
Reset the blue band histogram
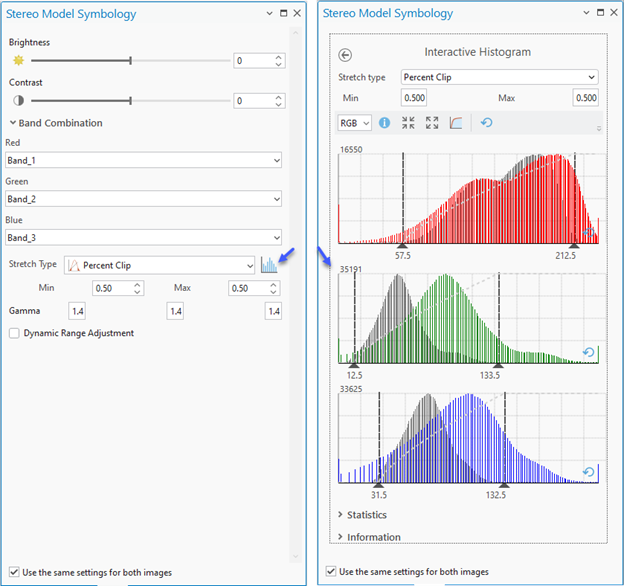(588, 472)
